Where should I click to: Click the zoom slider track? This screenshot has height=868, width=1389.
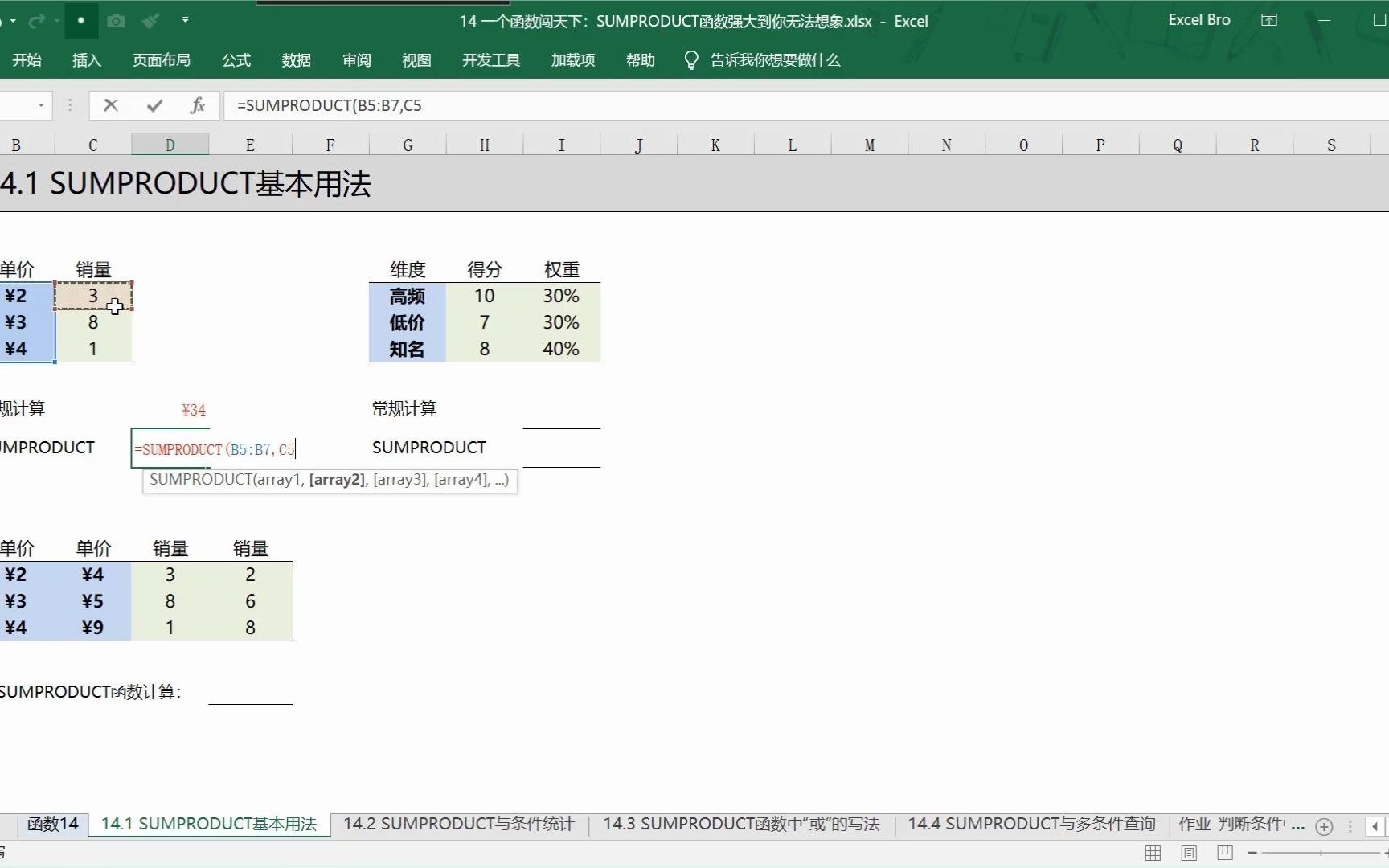1321,853
